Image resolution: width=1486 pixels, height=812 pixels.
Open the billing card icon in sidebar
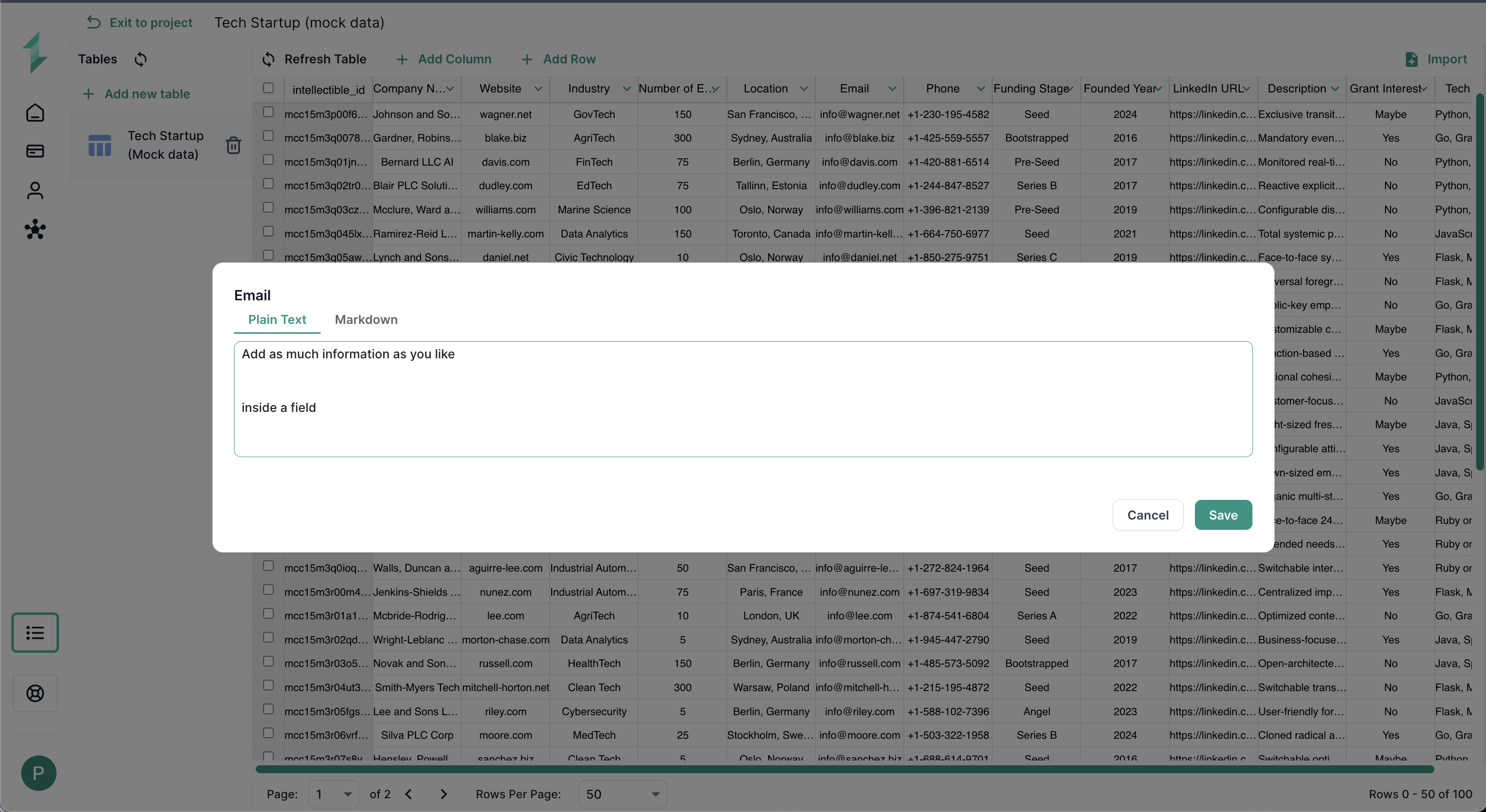pyautogui.click(x=35, y=151)
